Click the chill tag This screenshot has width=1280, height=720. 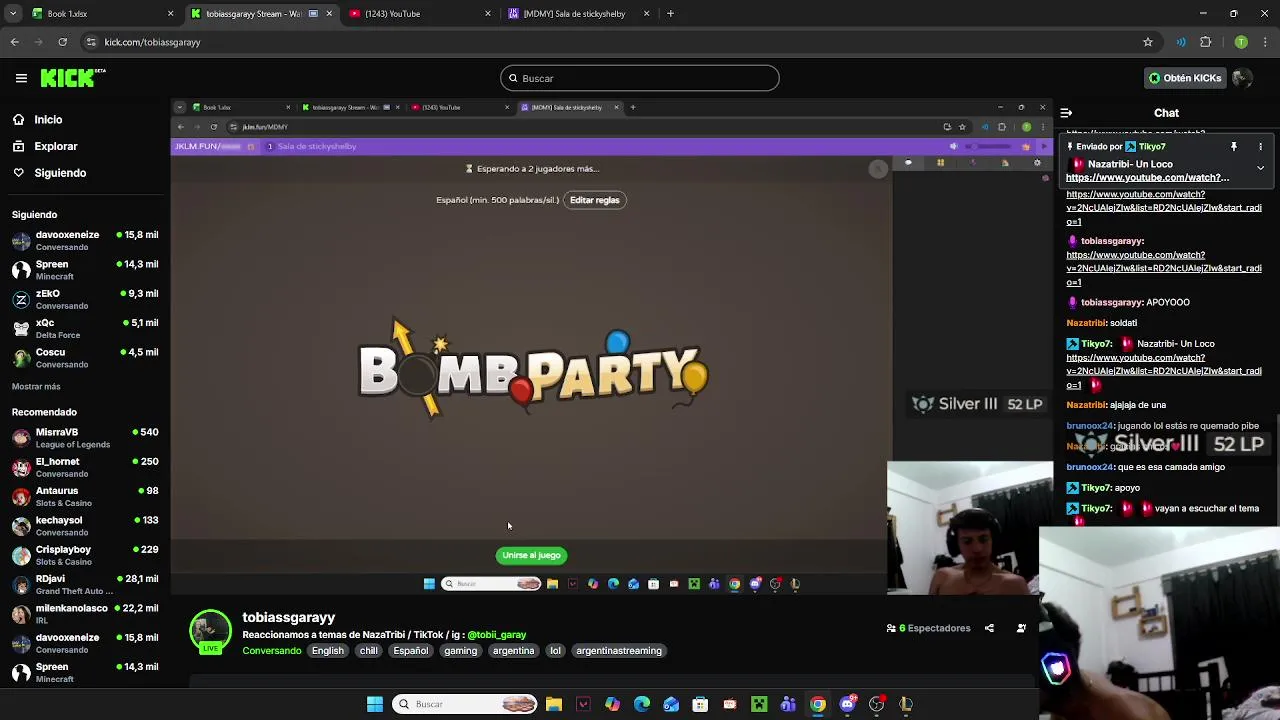[x=369, y=651]
